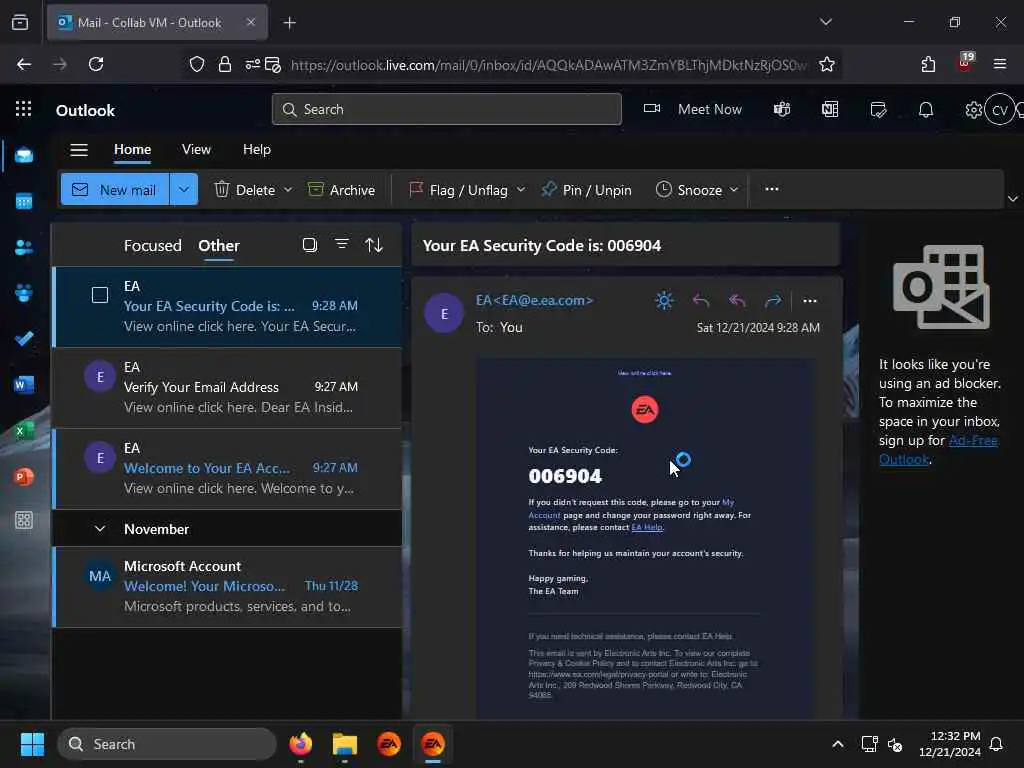1024x768 pixels.
Task: Open Outlook notifications bell
Action: pyautogui.click(x=926, y=109)
